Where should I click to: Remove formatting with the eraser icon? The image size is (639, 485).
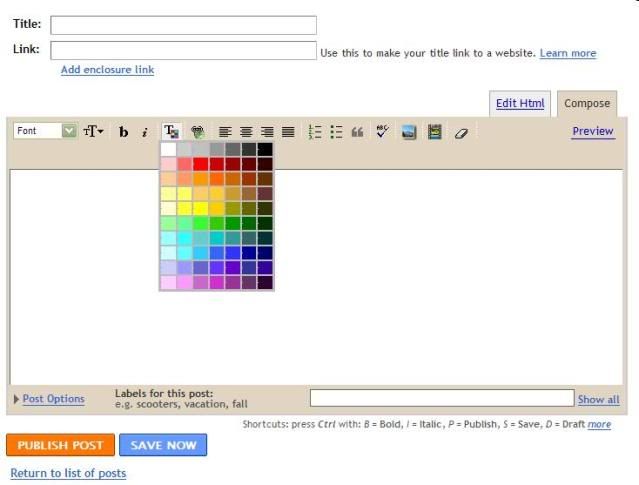click(x=461, y=133)
